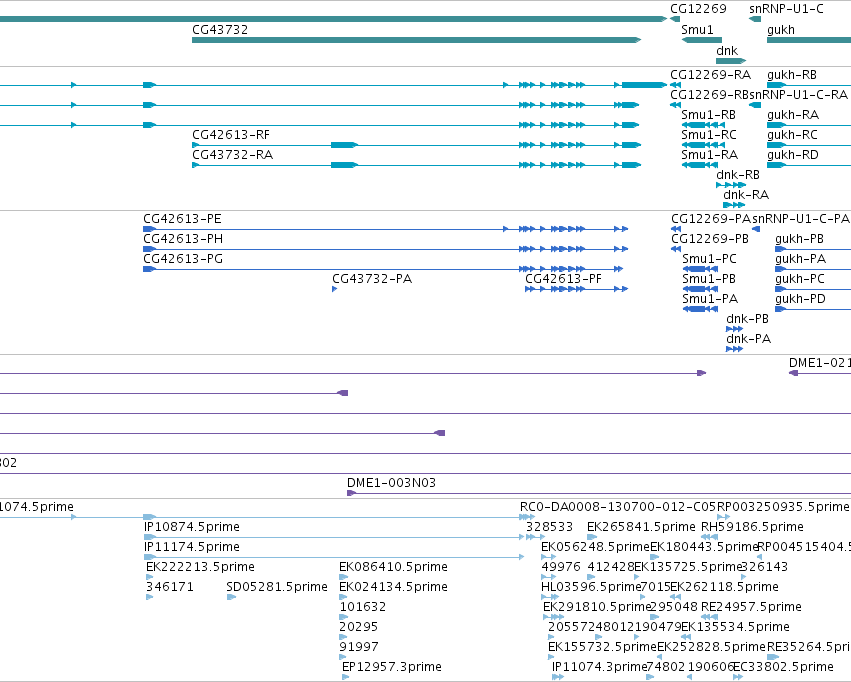Choose EST label 91997

coord(359,647)
